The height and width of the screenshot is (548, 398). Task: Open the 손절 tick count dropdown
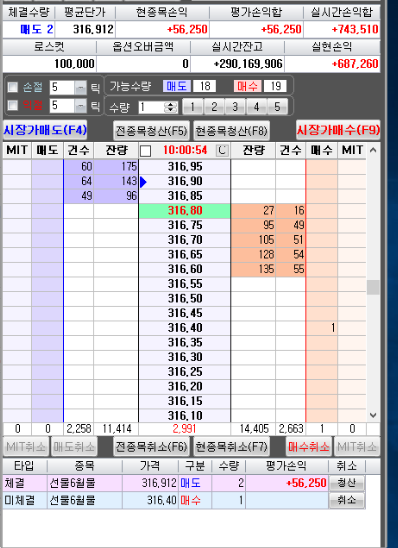point(80,87)
